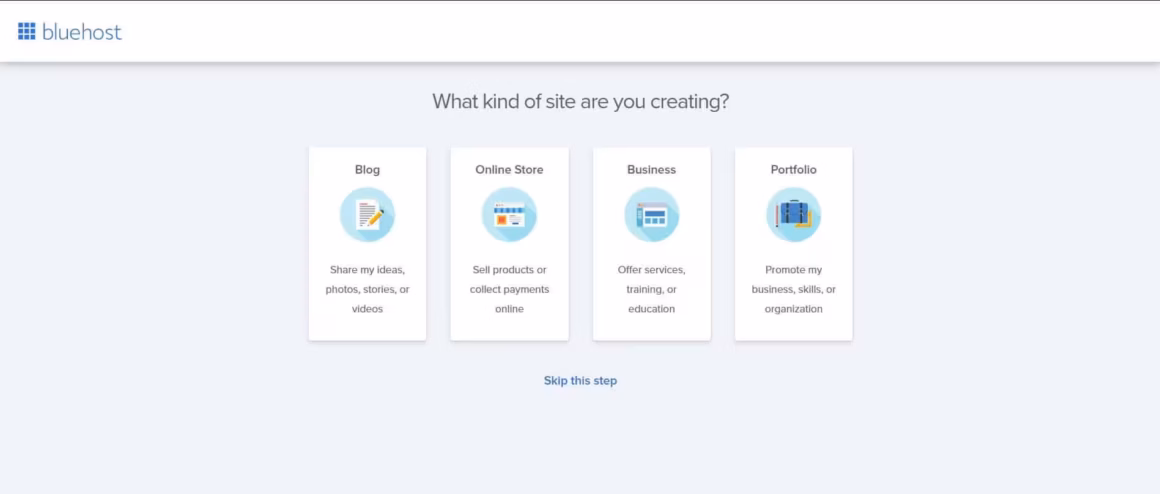Click the bluehost wordmark text
Screen dimensions: 1160x494
[82, 32]
